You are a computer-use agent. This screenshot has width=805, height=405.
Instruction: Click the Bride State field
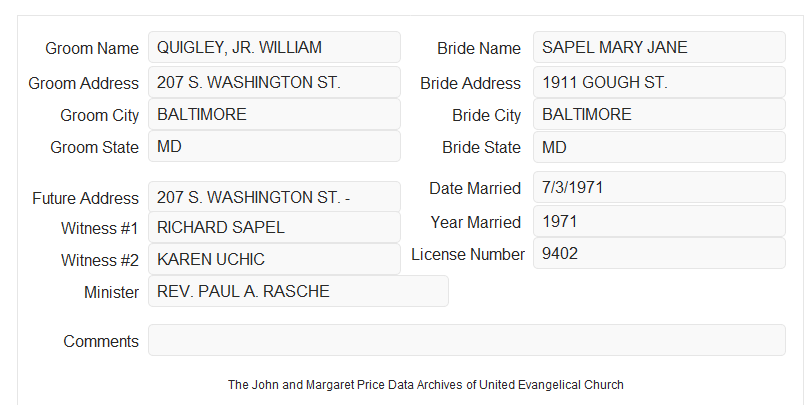(659, 147)
